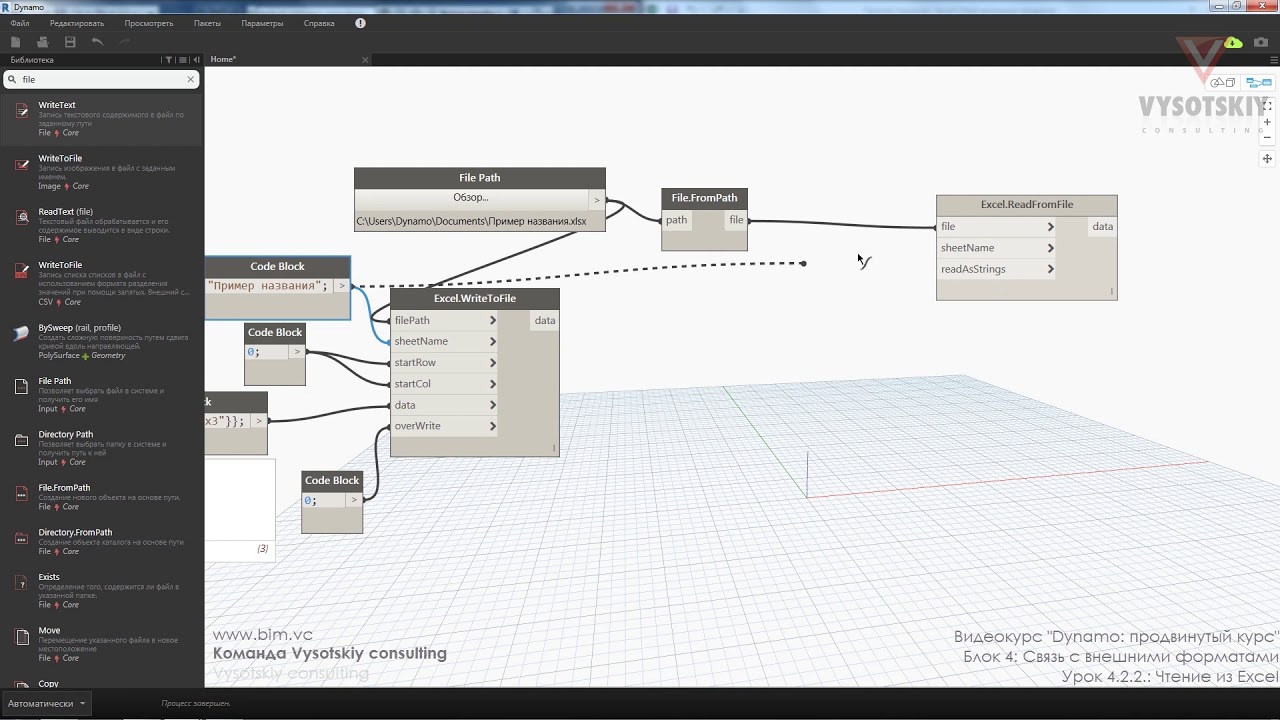Click the Directory Path library icon

click(21, 440)
